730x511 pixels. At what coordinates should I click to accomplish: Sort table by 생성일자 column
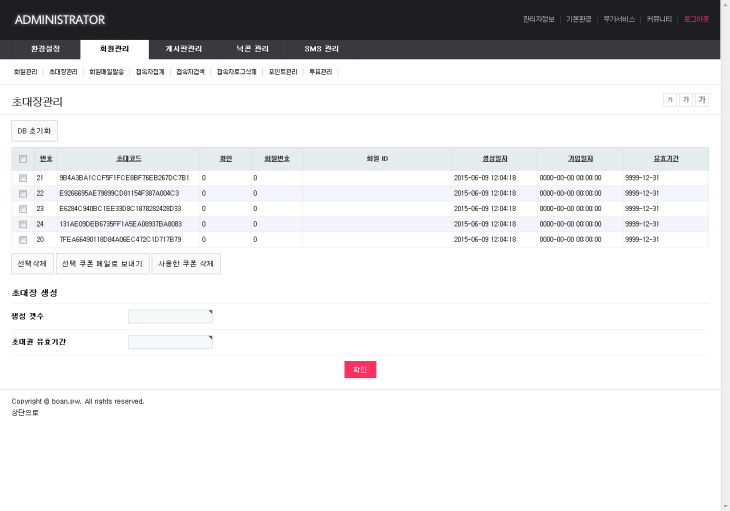pos(495,159)
